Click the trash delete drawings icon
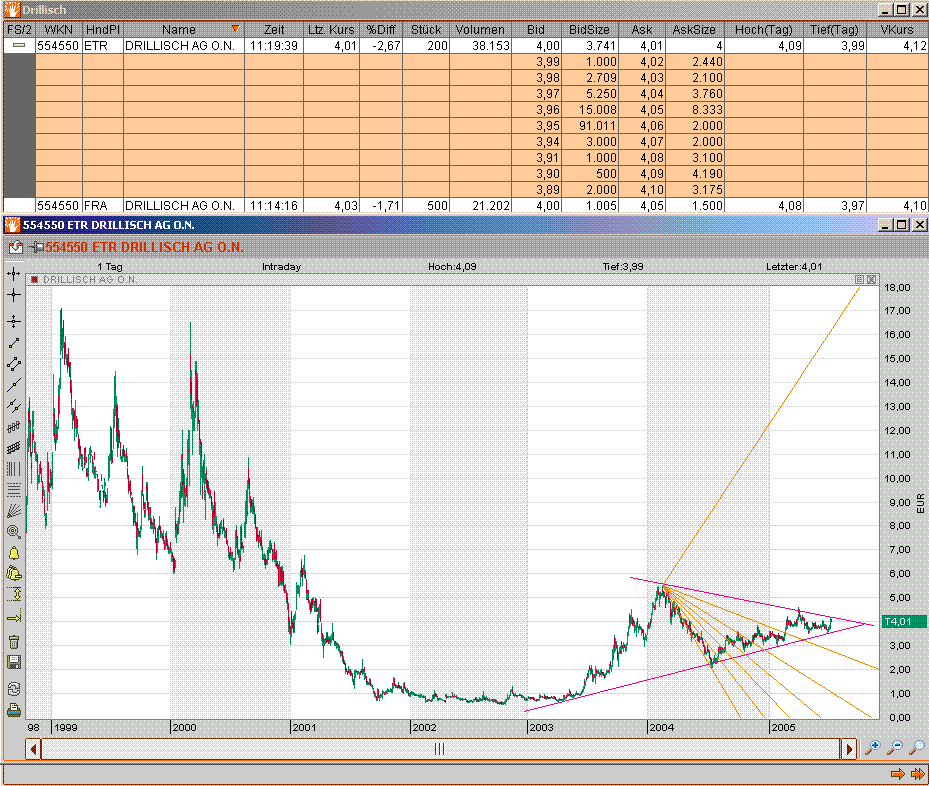 coord(14,641)
